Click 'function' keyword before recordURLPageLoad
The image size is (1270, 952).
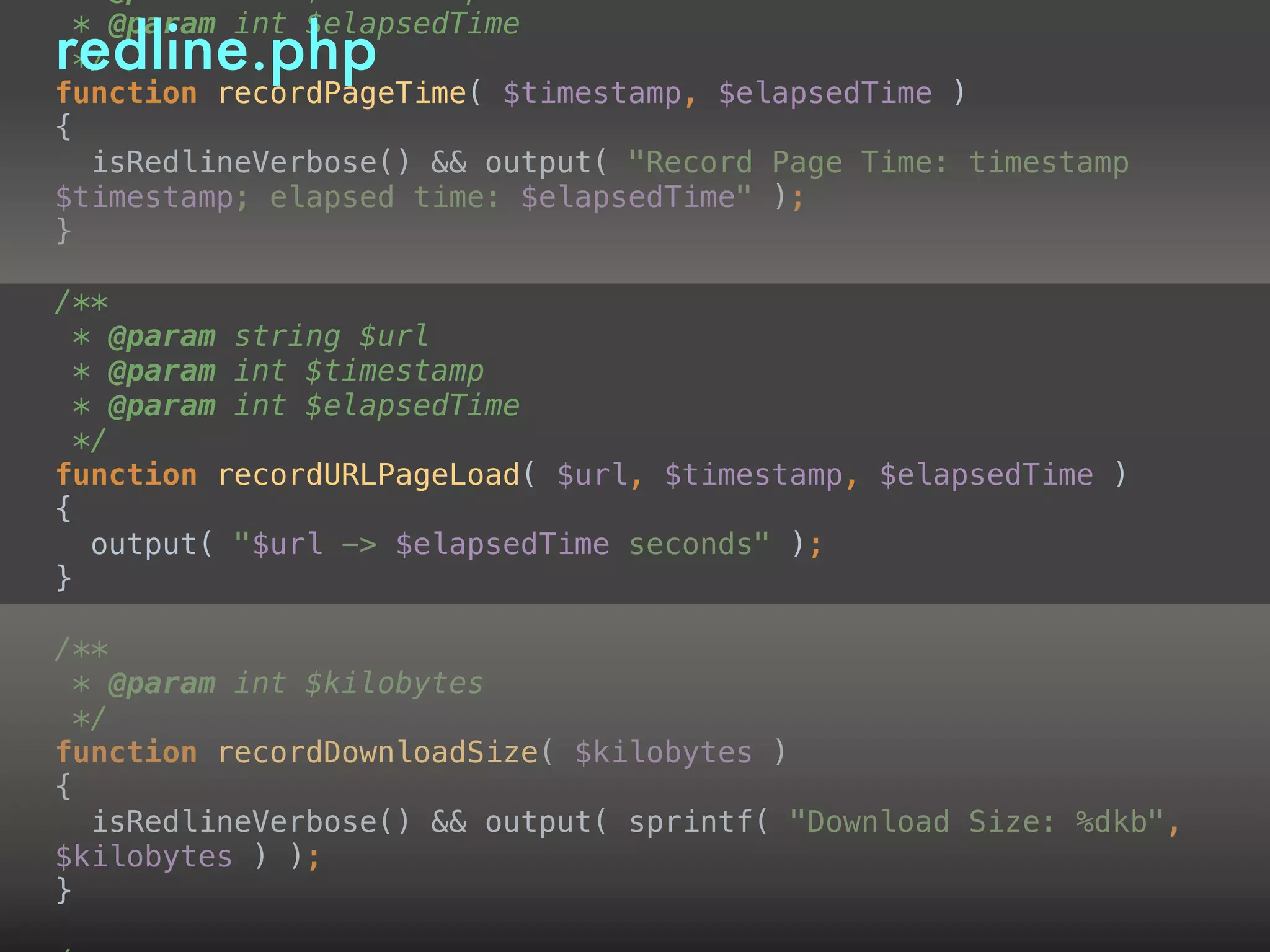[x=127, y=475]
